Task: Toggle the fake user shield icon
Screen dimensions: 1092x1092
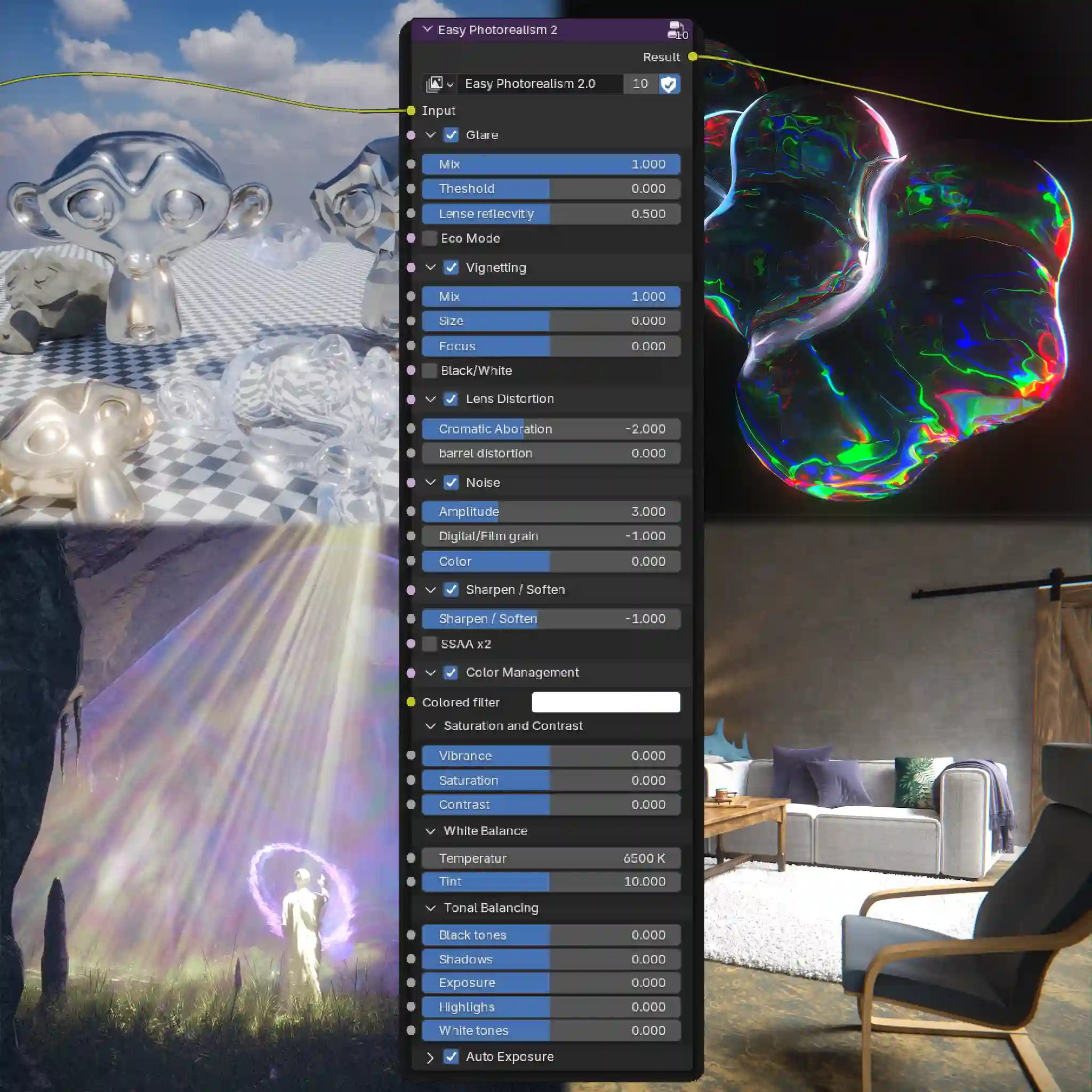Action: tap(669, 84)
